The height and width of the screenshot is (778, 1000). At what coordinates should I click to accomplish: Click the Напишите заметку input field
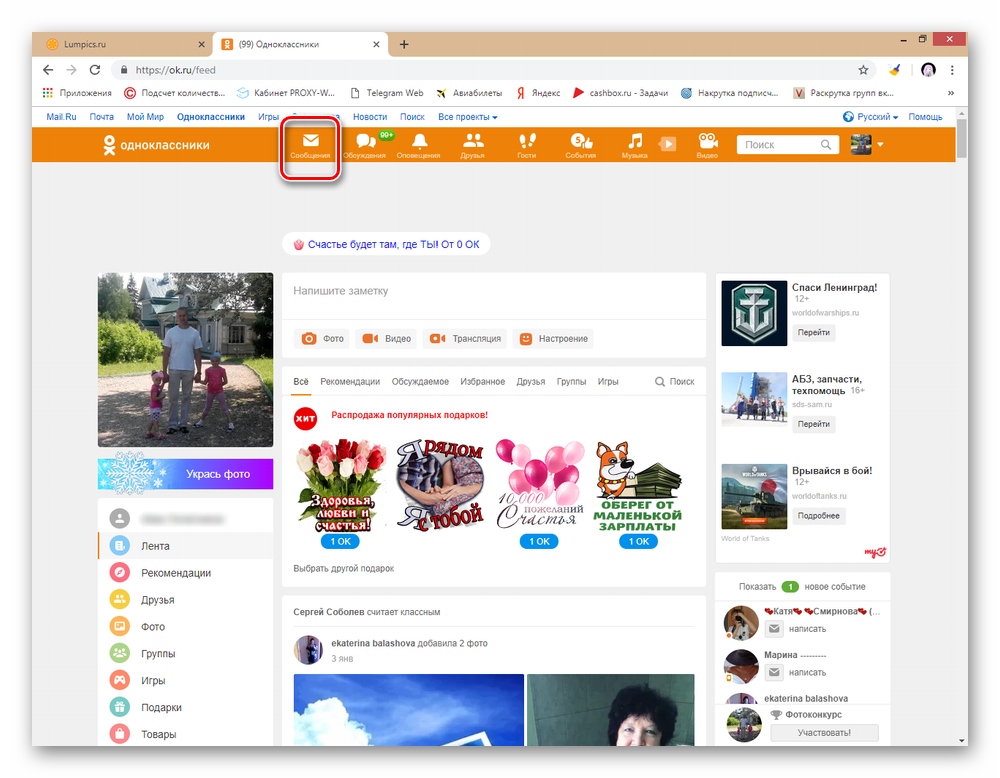point(493,291)
